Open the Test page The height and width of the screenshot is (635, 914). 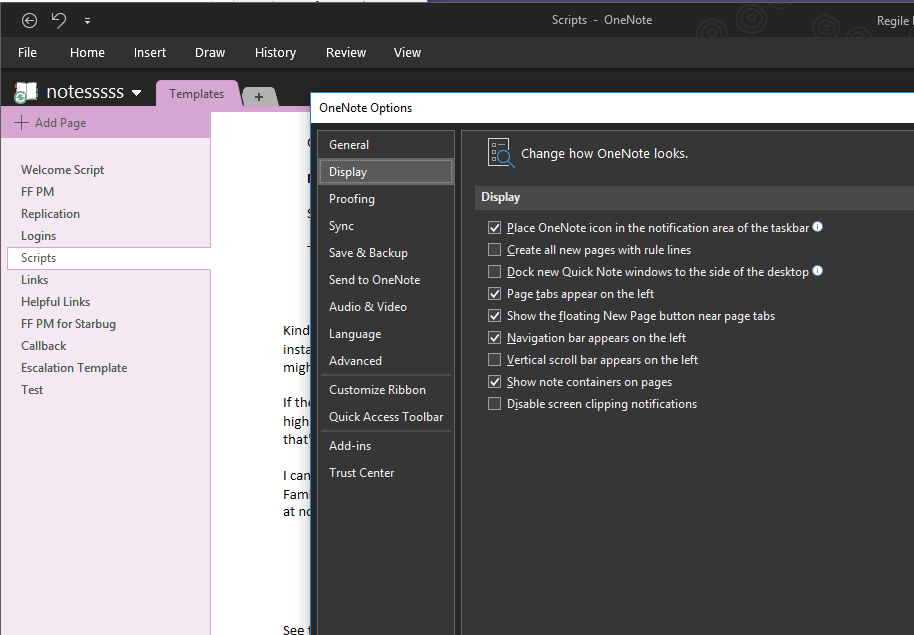109,390
